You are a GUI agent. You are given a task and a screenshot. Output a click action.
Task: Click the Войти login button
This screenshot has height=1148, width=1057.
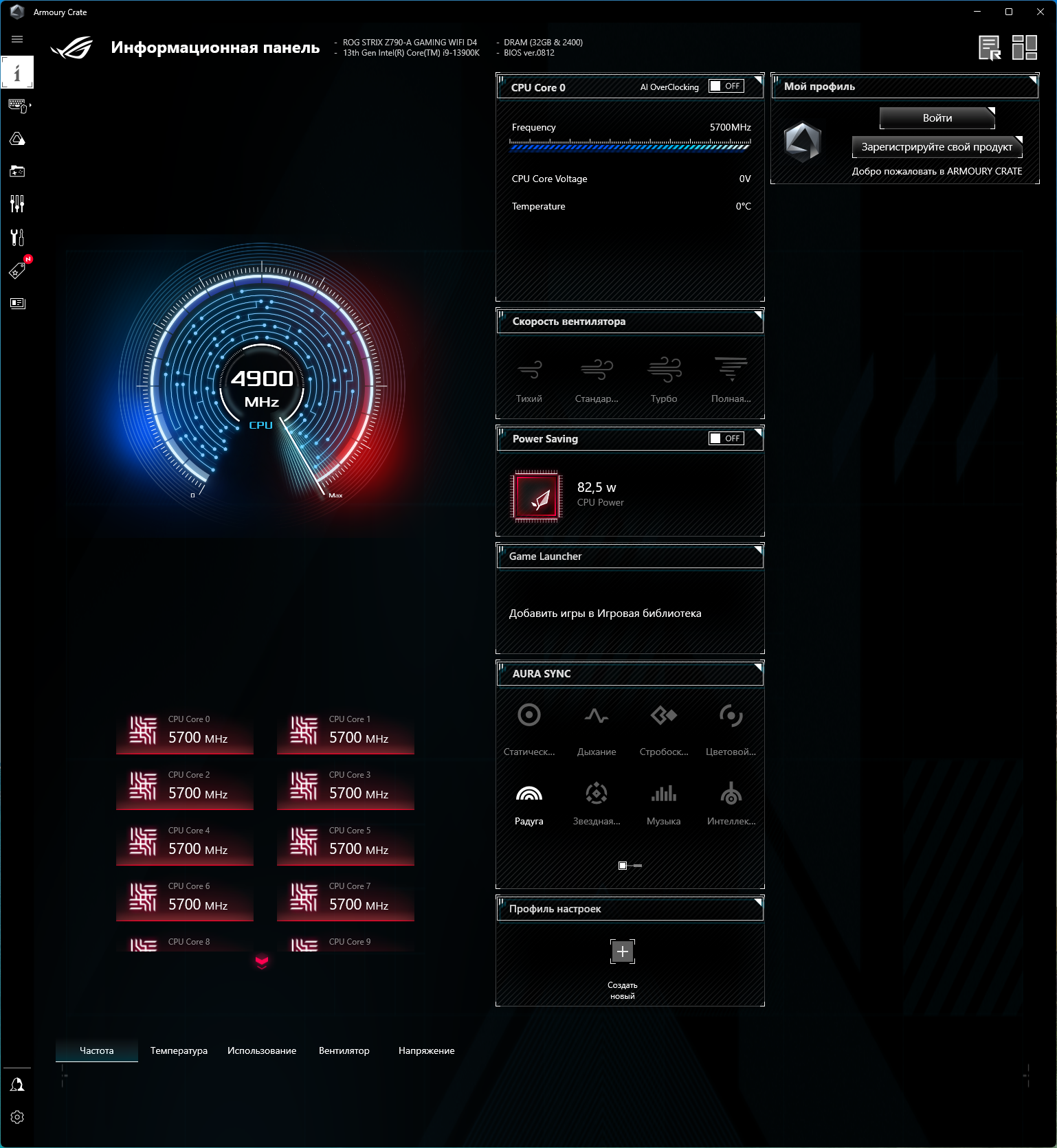pos(937,118)
